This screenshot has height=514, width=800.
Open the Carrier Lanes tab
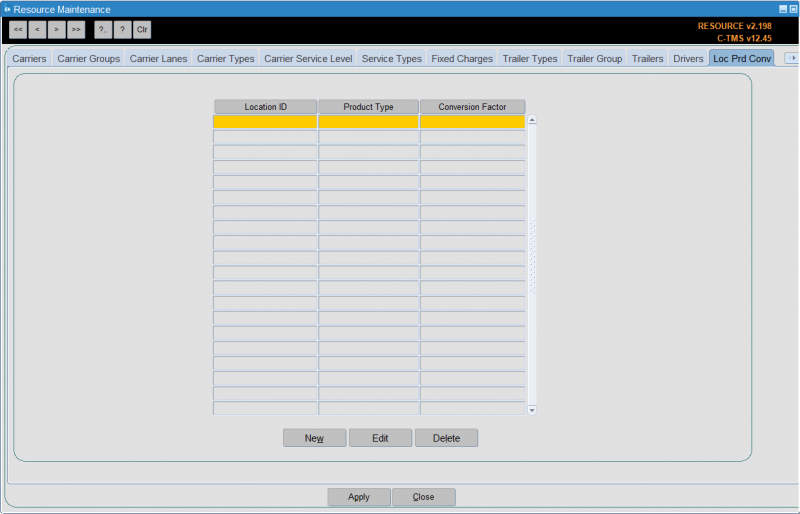coord(158,58)
